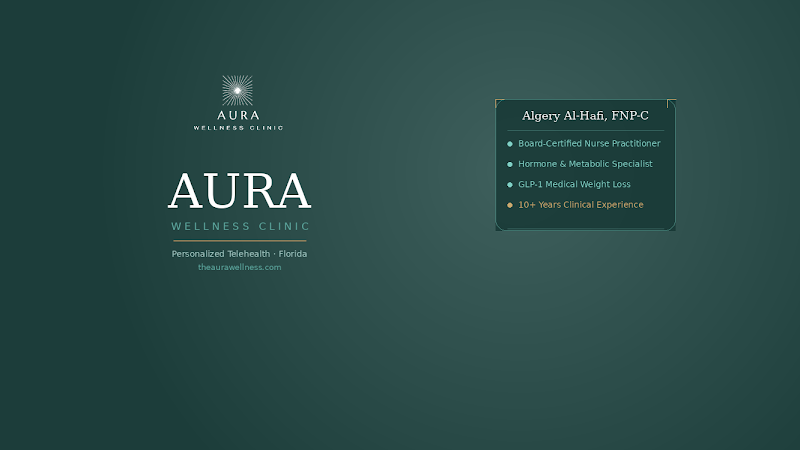Click the large AURA title text
800x450 pixels.
click(x=239, y=191)
